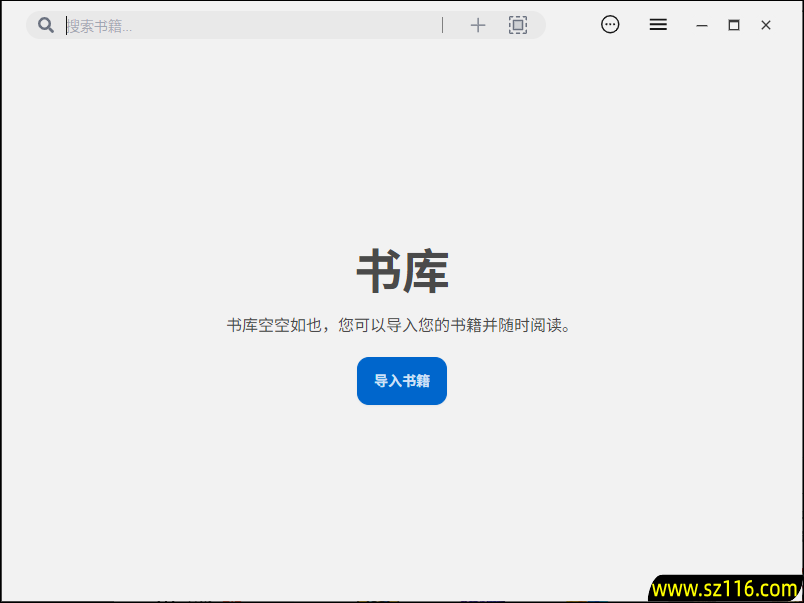Click the search magnifier icon

(45, 24)
